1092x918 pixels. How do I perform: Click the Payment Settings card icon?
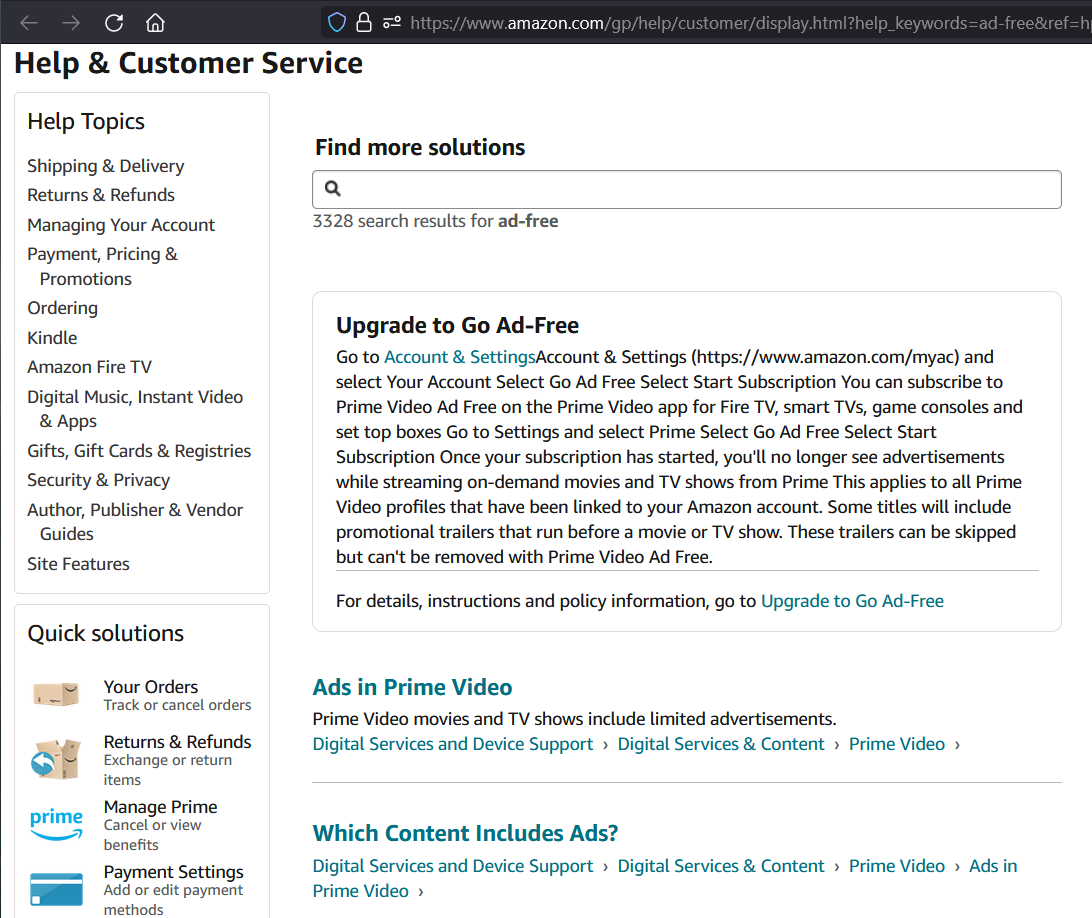point(56,889)
